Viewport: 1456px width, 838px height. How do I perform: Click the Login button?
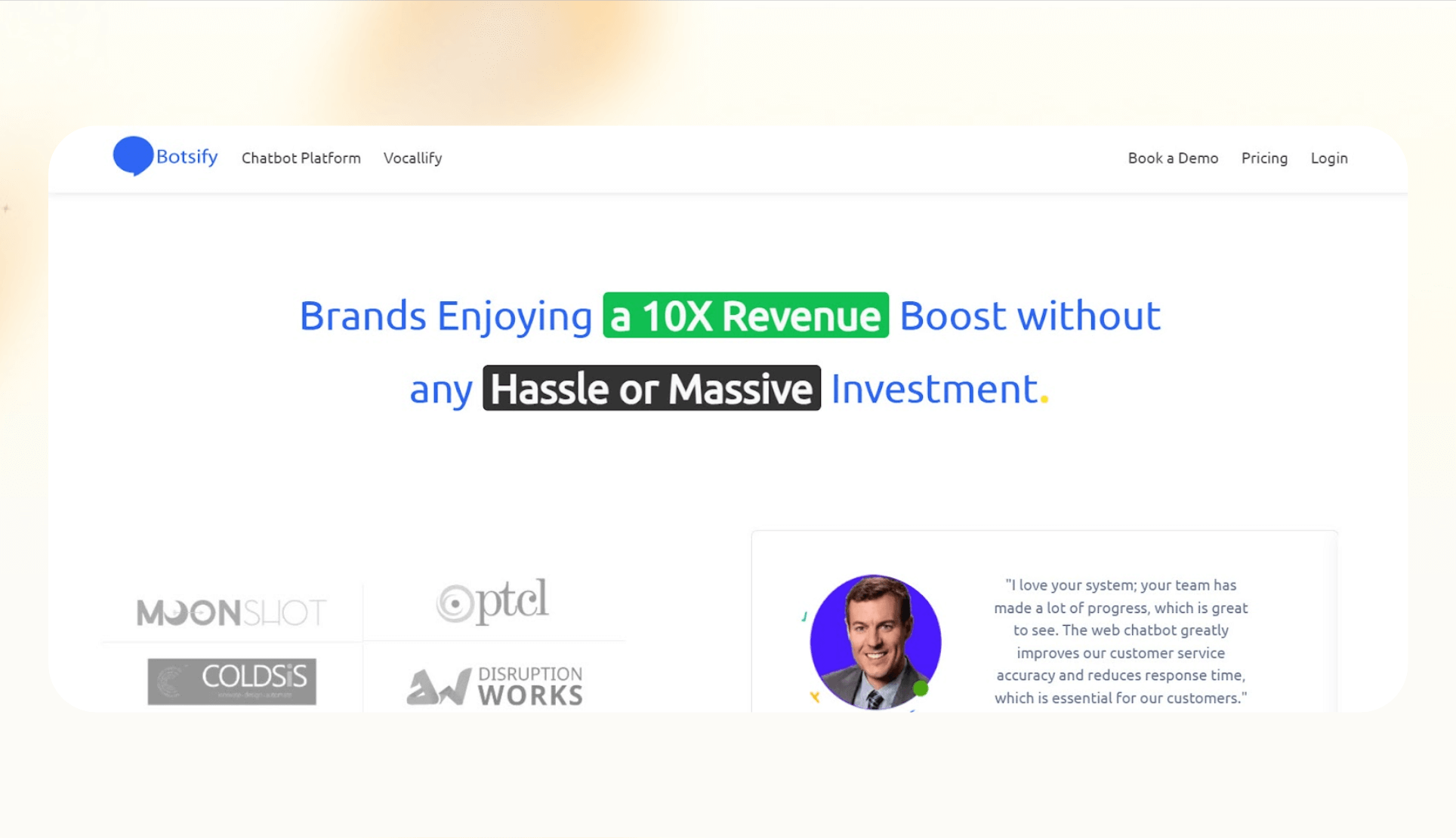1328,158
